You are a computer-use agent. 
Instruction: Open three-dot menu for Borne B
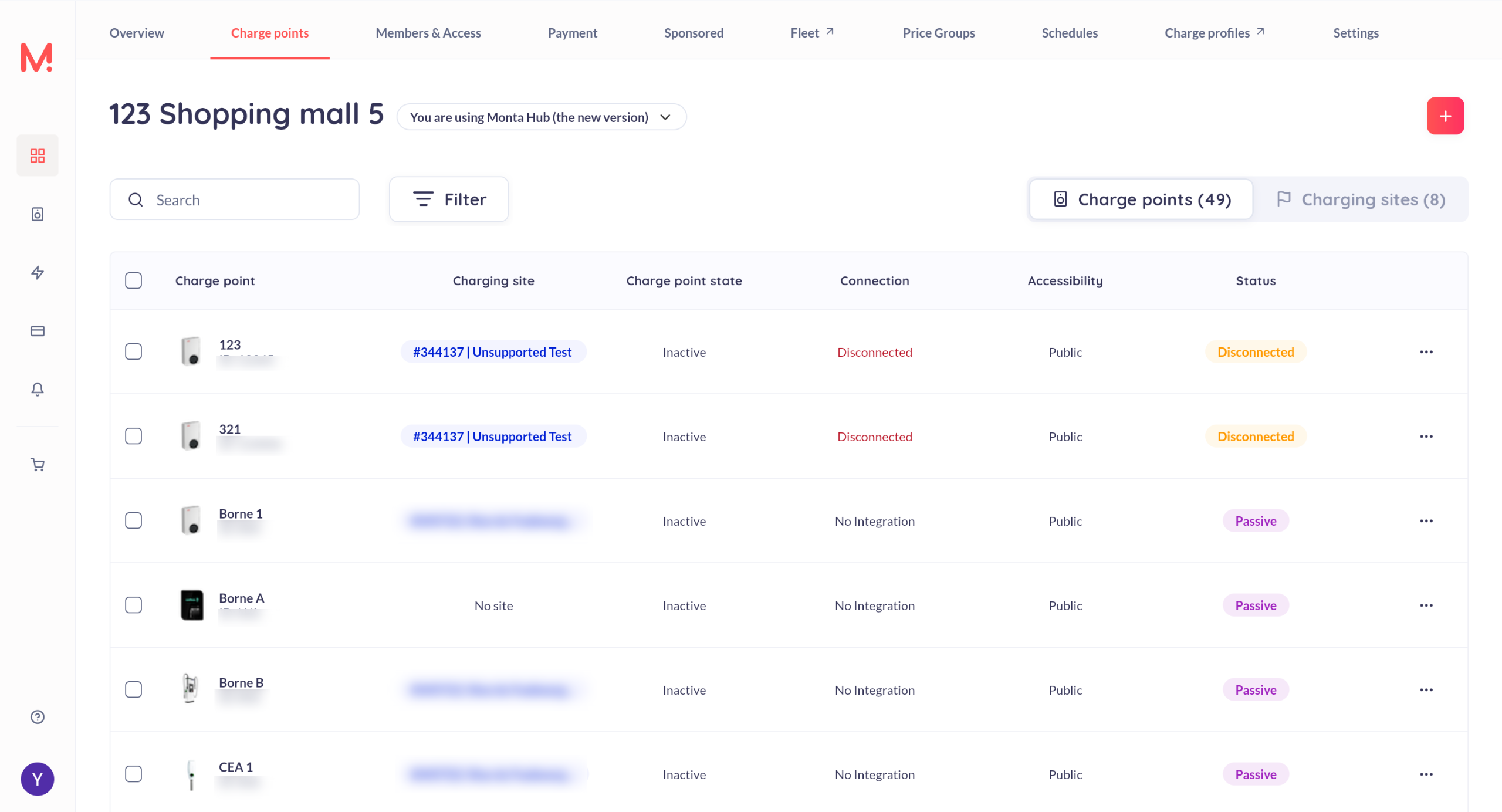[x=1426, y=690]
